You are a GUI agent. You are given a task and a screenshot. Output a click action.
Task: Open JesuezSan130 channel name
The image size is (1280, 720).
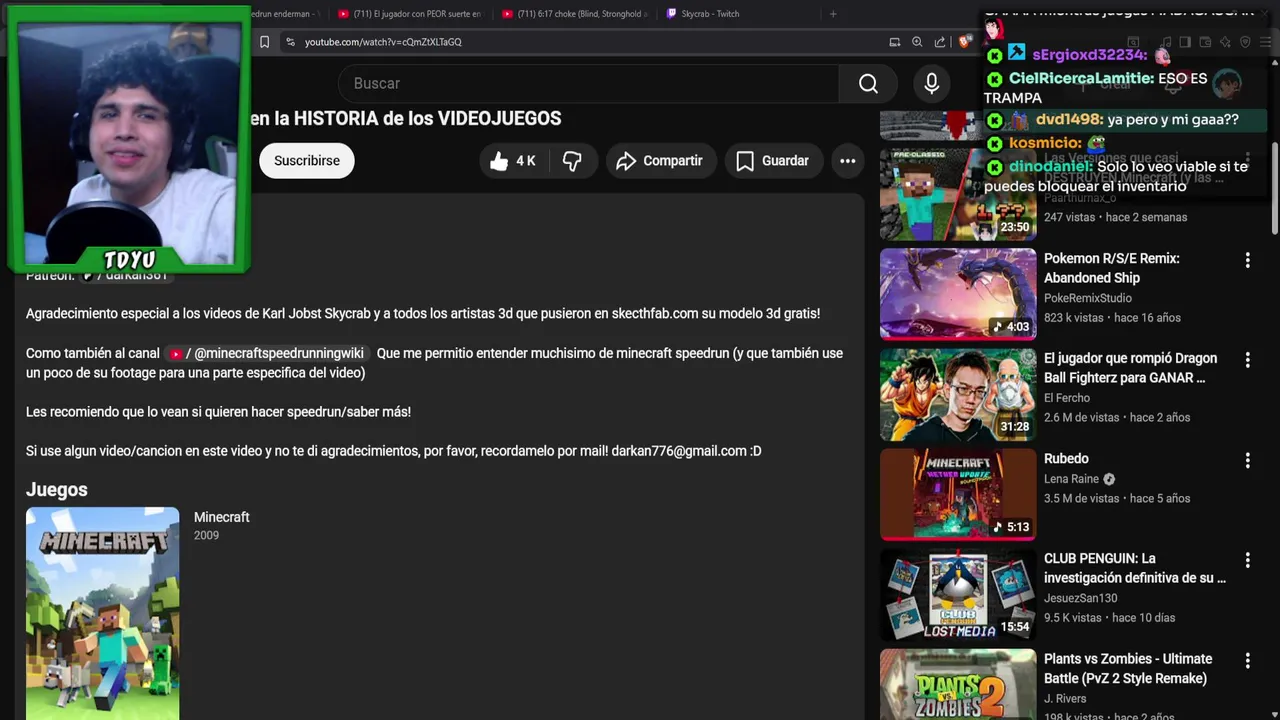1080,598
